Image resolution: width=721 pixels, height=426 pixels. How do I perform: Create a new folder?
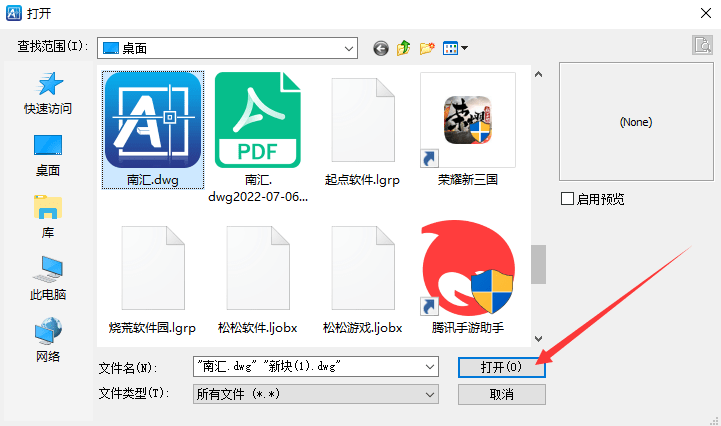(x=427, y=48)
